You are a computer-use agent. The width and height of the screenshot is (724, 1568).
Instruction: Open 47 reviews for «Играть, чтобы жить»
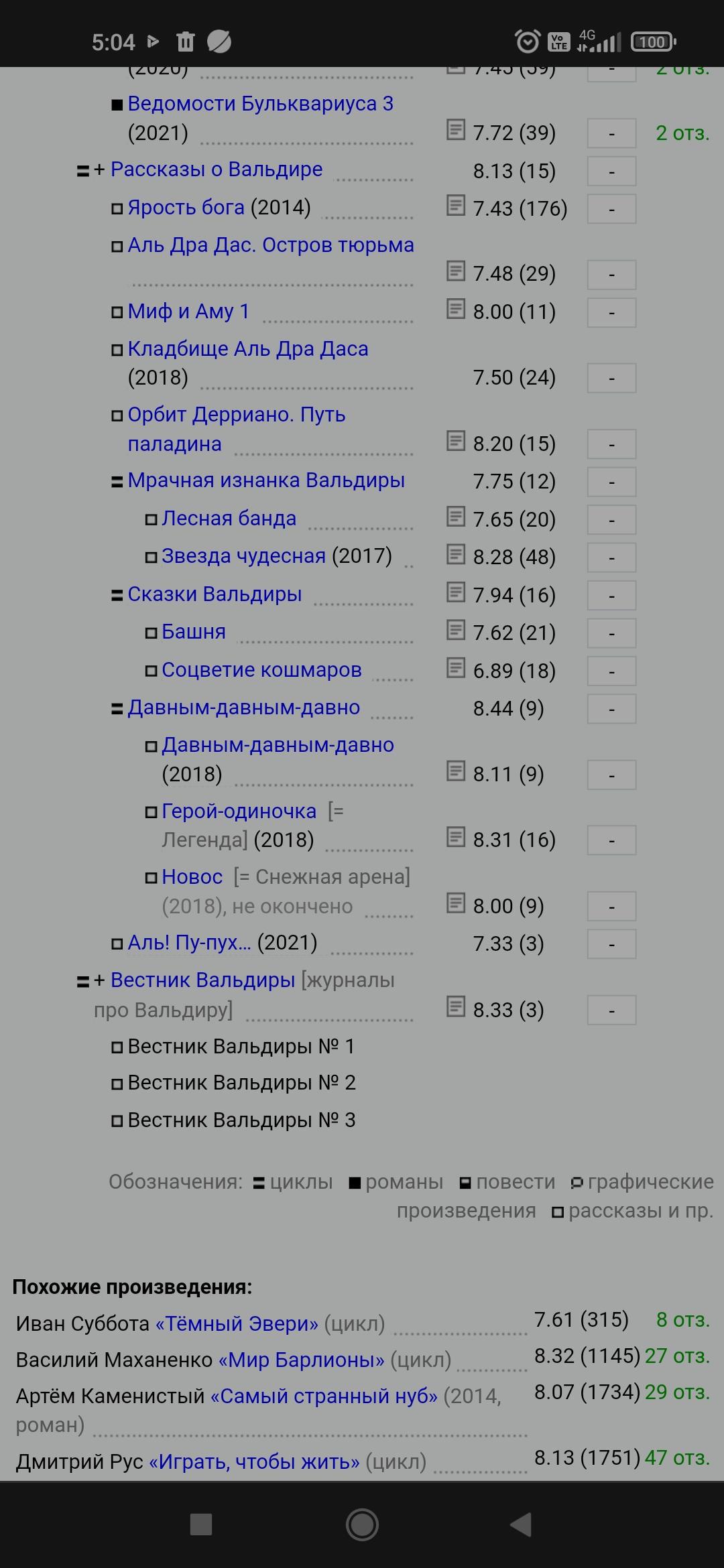coord(676,1457)
